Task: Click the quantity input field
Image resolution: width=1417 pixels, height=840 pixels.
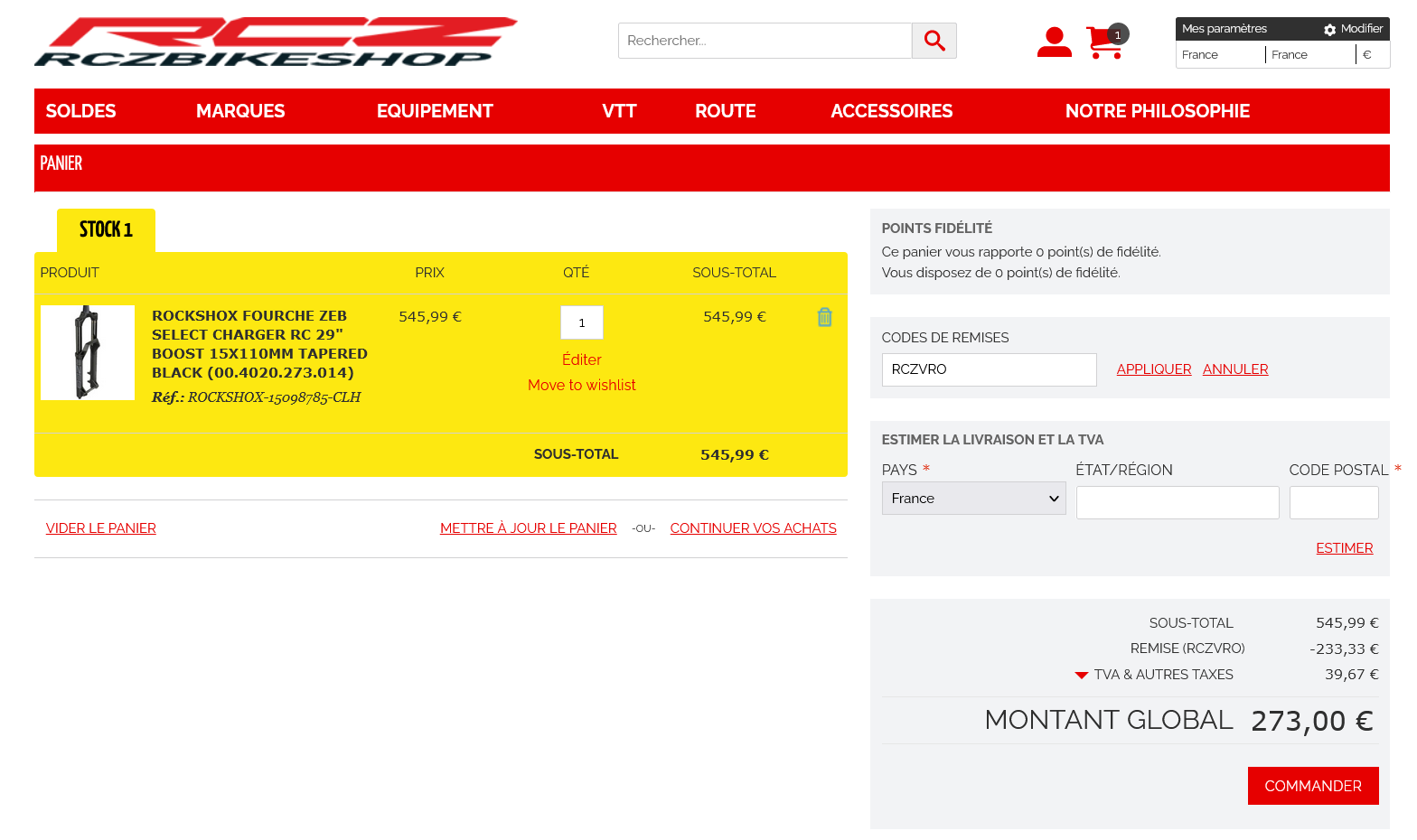Action: pyautogui.click(x=581, y=322)
